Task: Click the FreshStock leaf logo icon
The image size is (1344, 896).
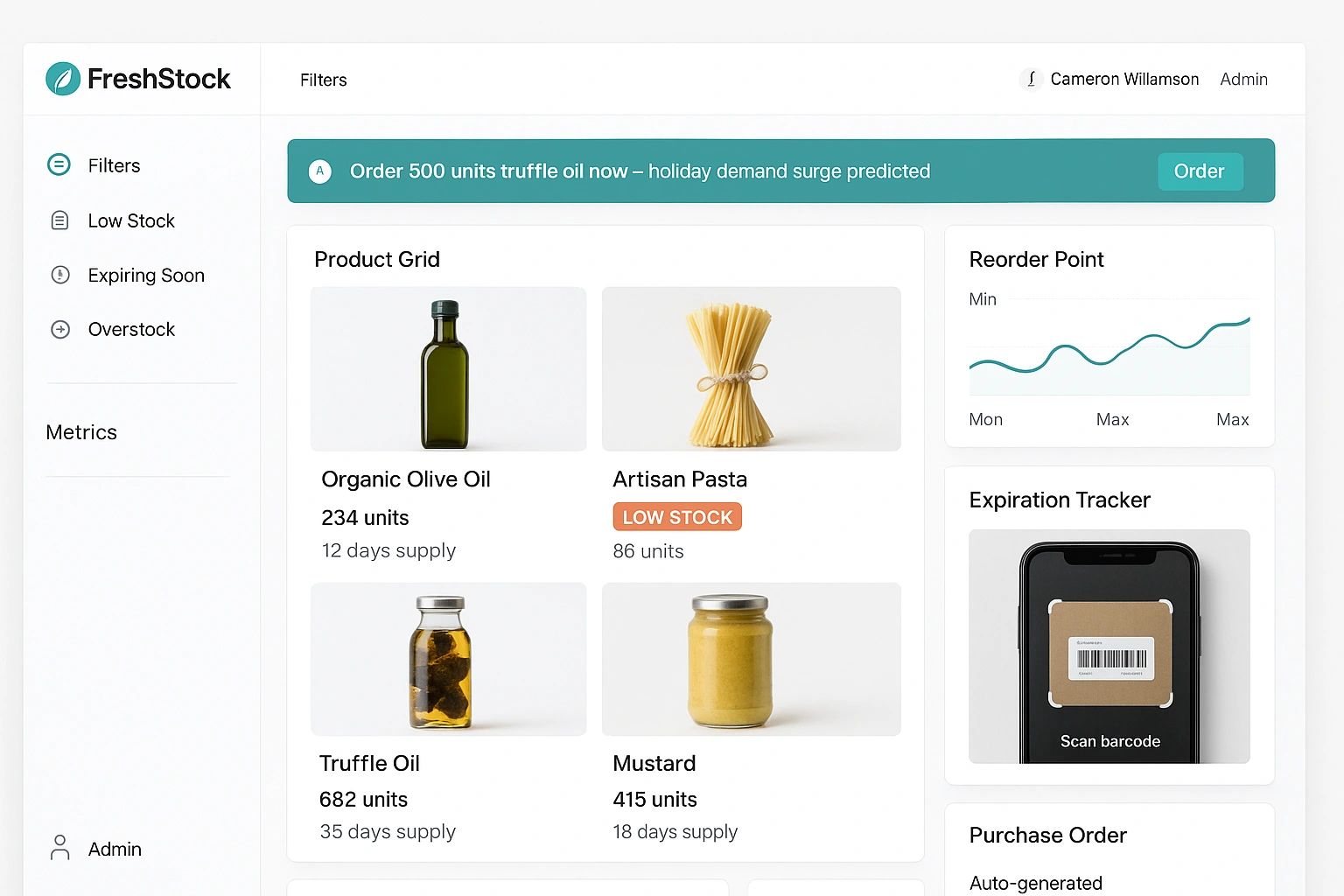Action: click(63, 79)
